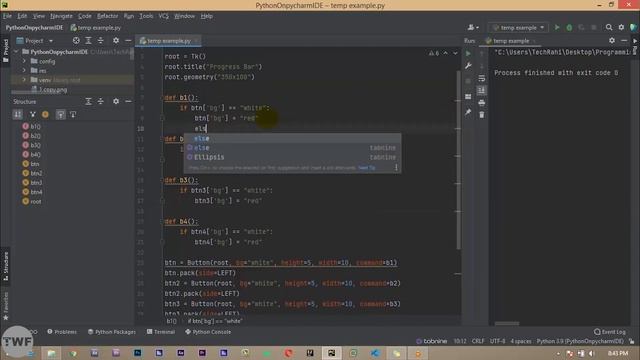Run temp example with the green toolbar arrow

click(x=557, y=27)
